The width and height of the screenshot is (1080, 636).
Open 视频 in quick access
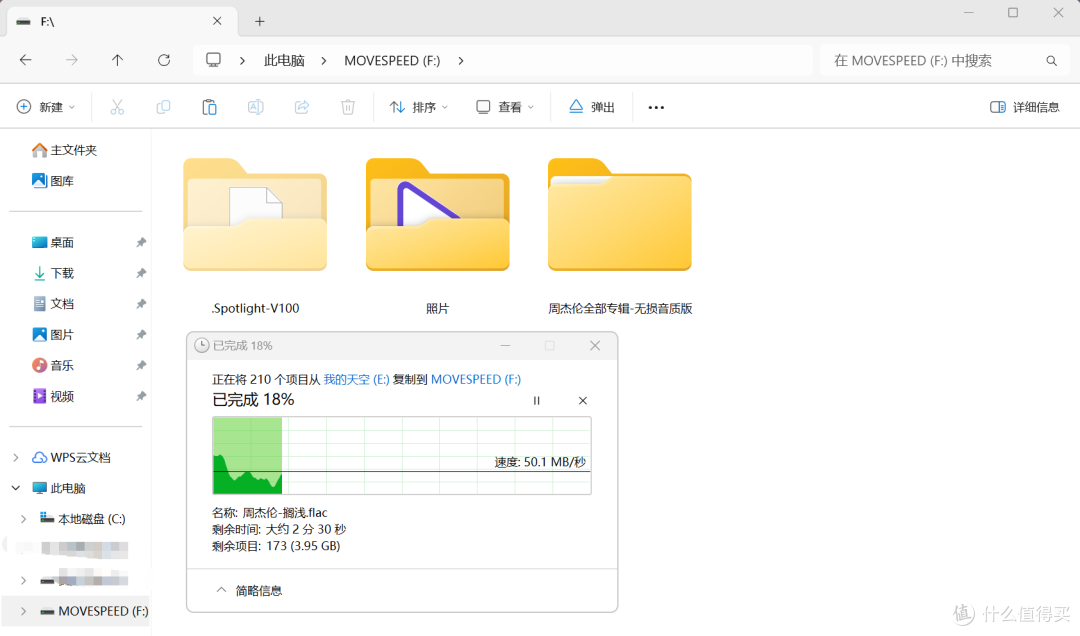[53, 396]
